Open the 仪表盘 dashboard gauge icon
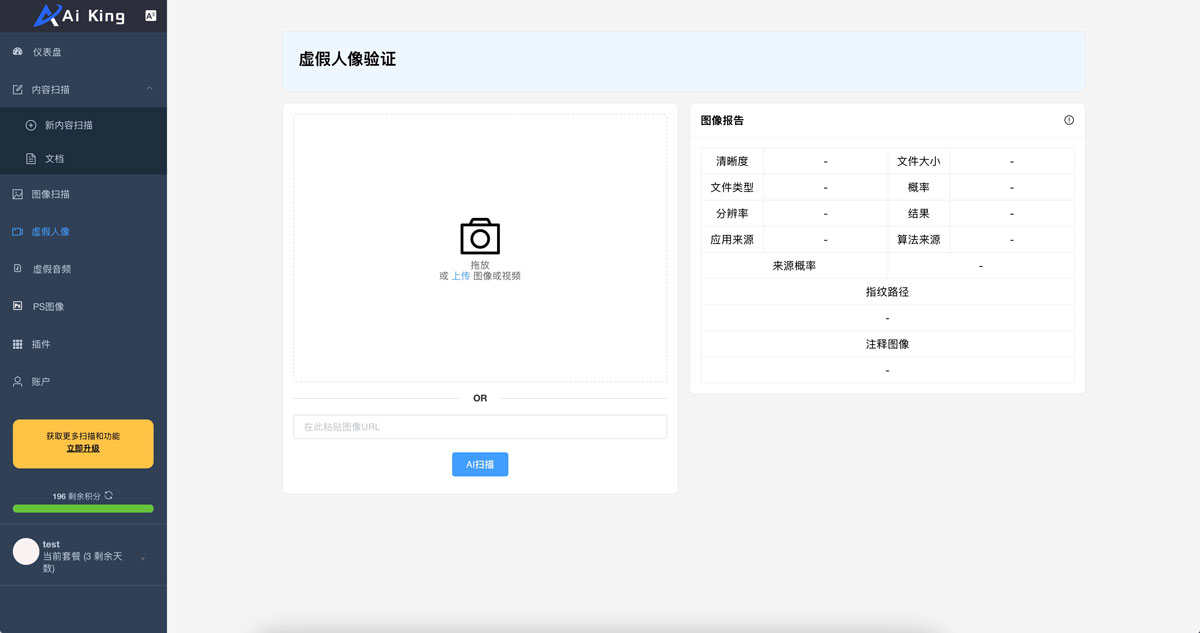 point(17,51)
